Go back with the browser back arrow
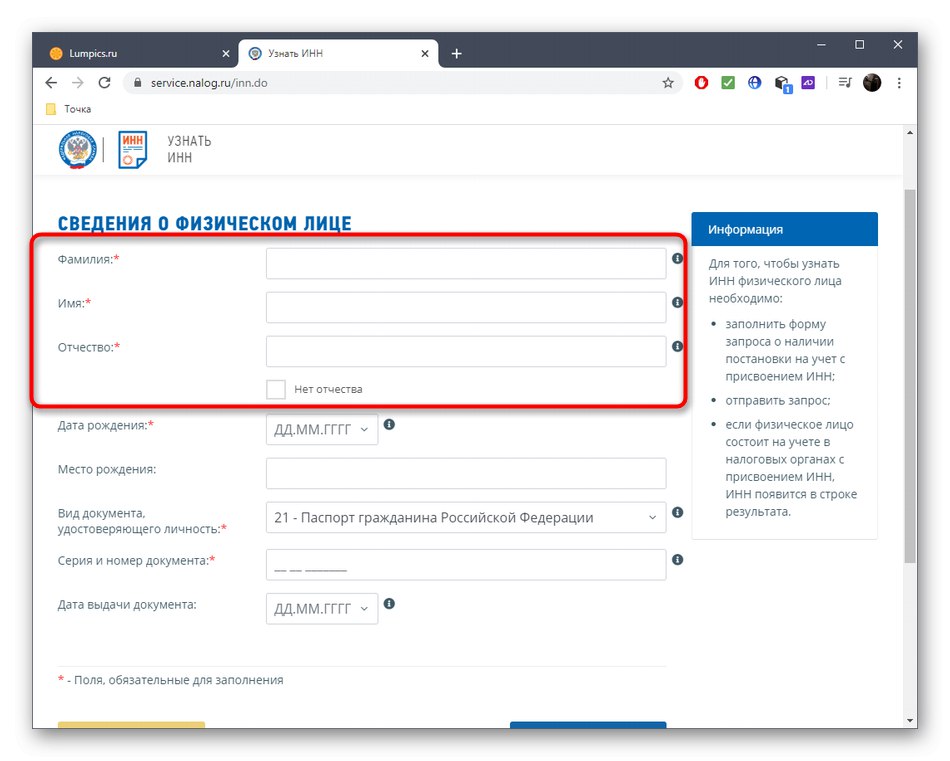The height and width of the screenshot is (761, 950). tap(51, 83)
